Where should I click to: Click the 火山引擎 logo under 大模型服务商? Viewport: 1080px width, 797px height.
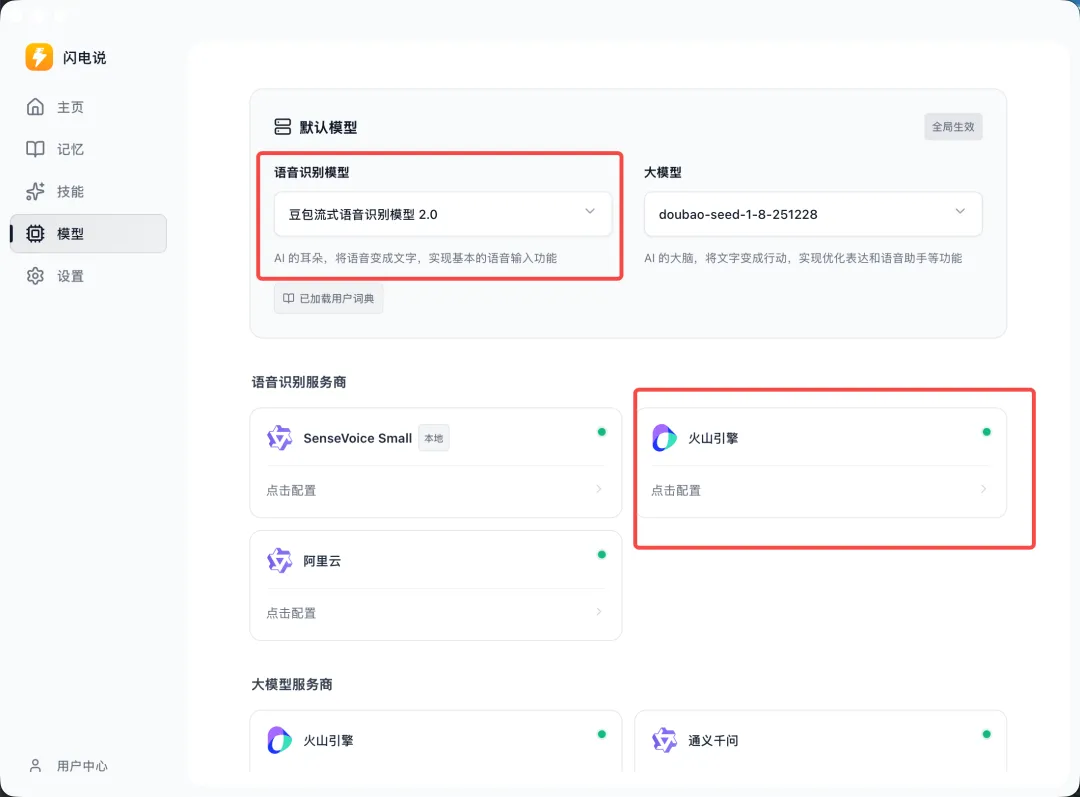280,741
